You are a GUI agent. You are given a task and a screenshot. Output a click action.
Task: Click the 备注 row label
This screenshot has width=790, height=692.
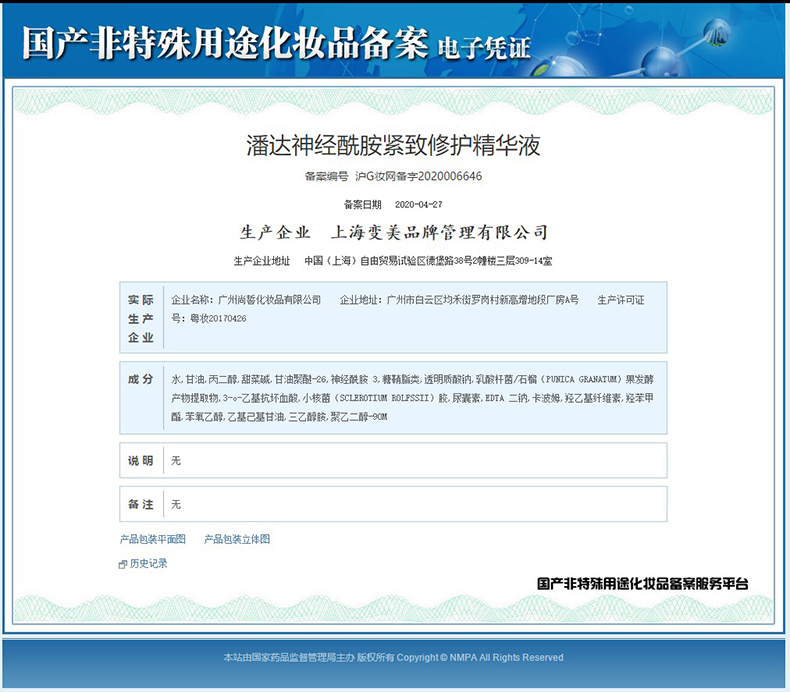coord(141,505)
